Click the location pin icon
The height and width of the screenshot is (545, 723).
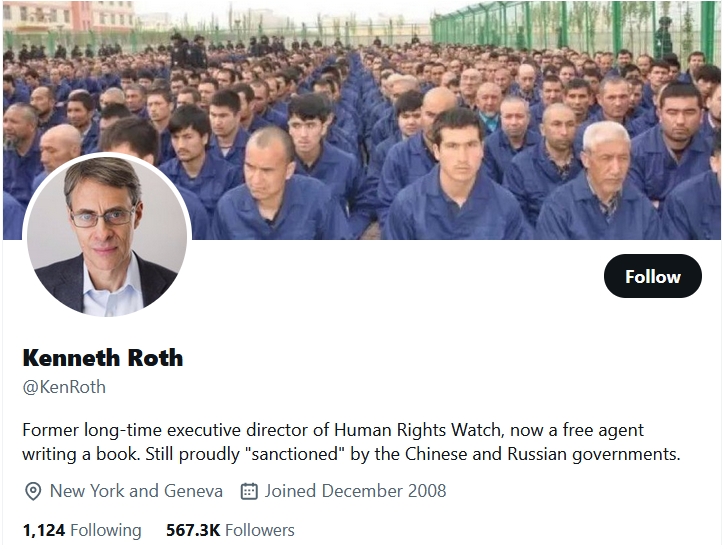click(33, 491)
